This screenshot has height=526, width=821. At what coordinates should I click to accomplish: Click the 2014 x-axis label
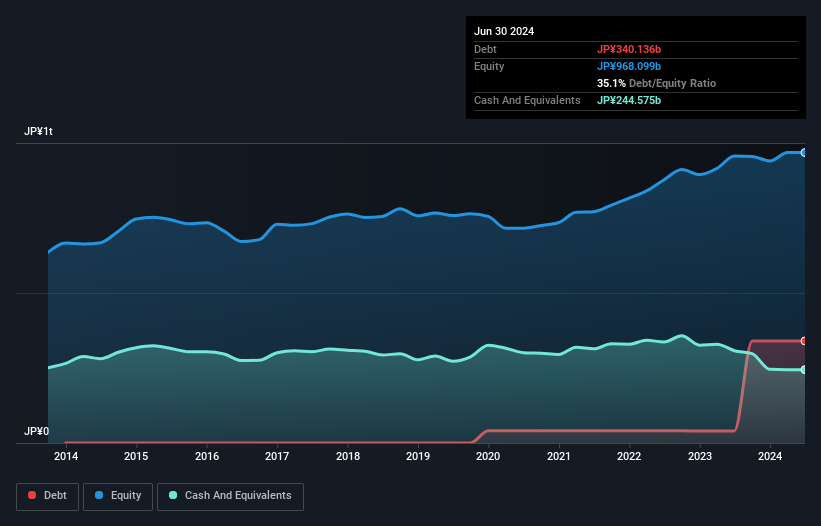tap(66, 456)
